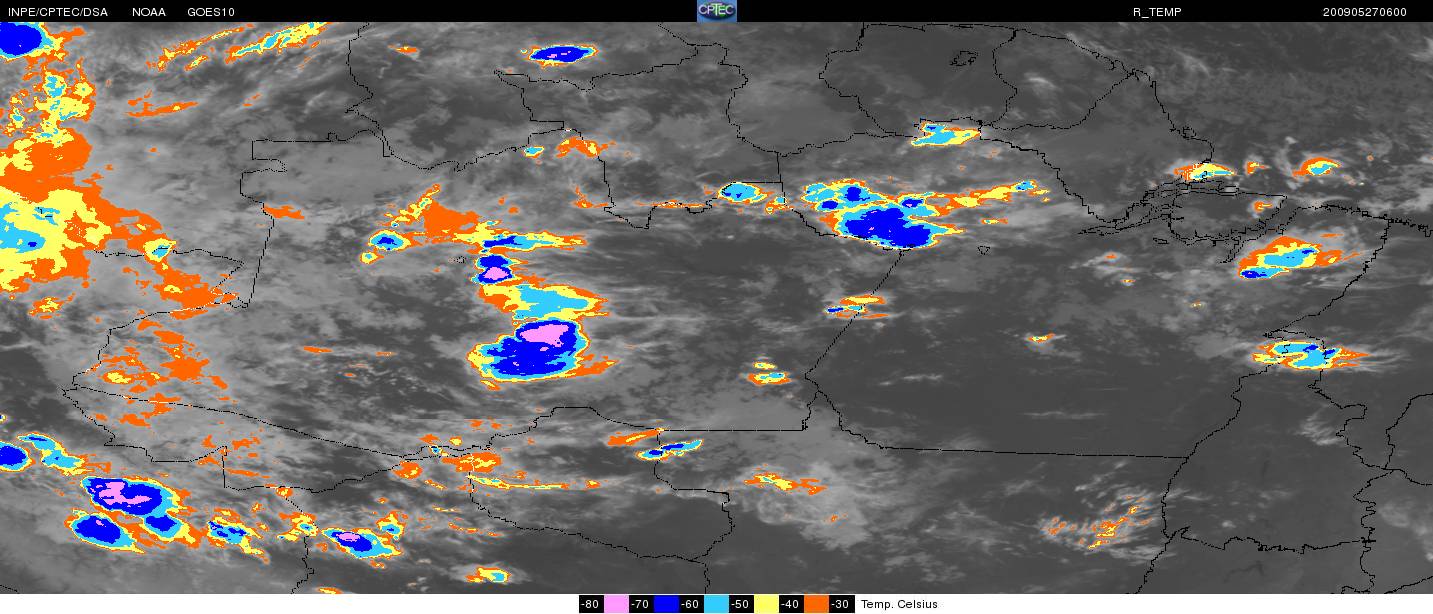The image size is (1433, 614).
Task: Click the GOES10 satellite label
Action: (209, 12)
